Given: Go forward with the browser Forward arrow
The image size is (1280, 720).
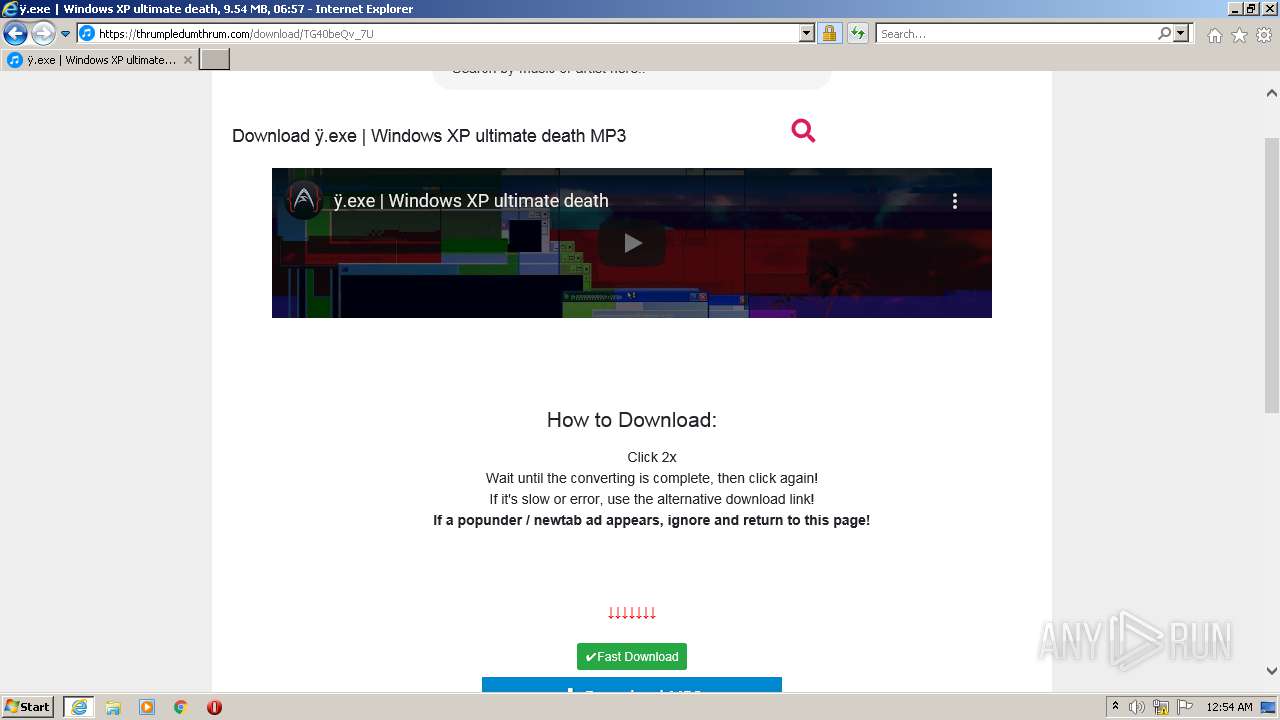Looking at the screenshot, I should coord(42,34).
